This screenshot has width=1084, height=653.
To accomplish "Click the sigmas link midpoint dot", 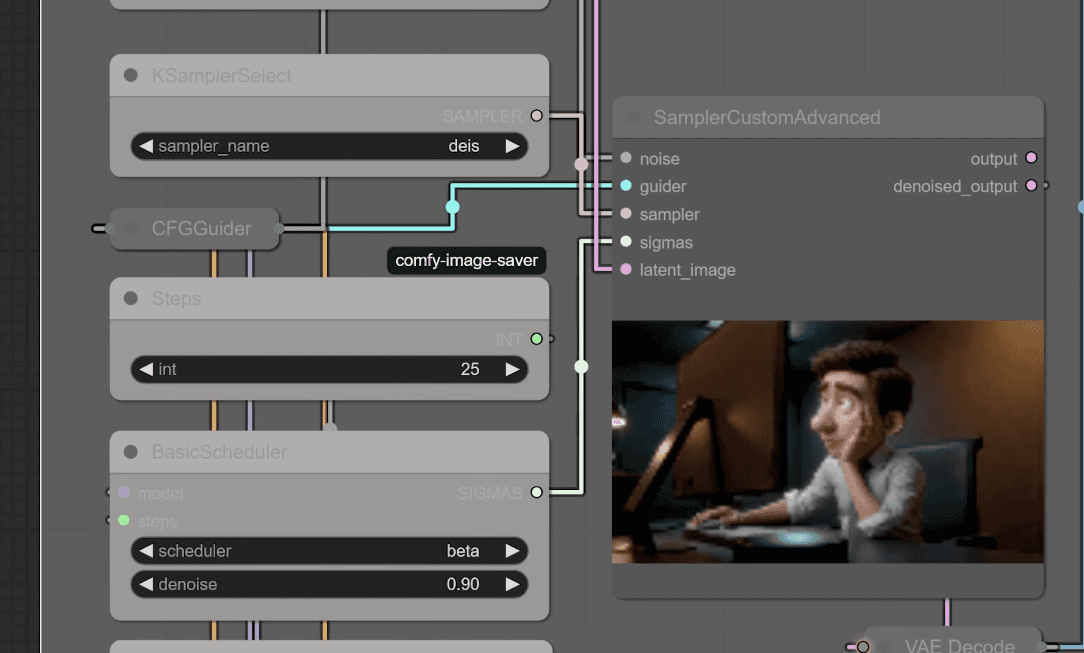I will click(581, 366).
